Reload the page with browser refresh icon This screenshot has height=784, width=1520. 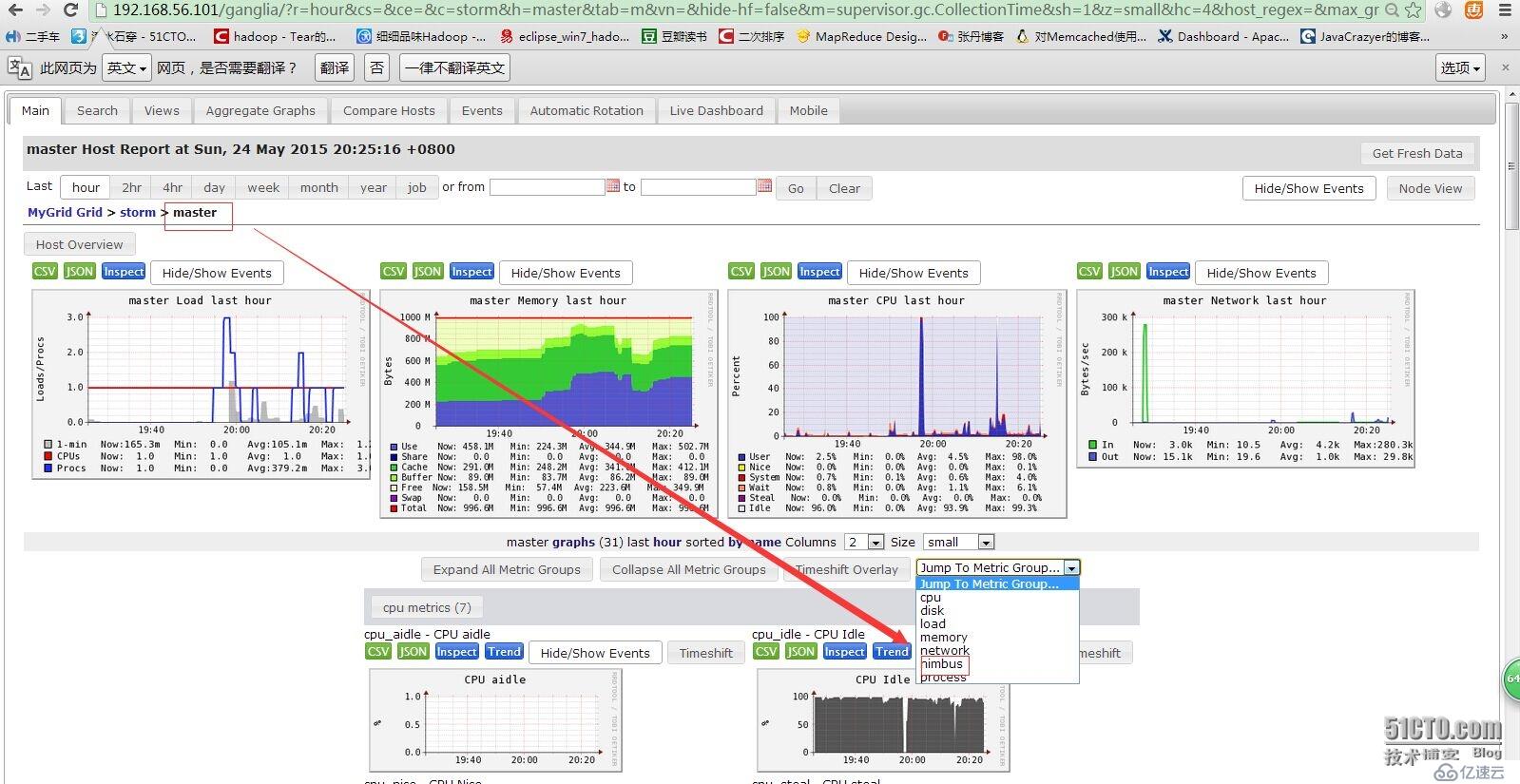[70, 10]
